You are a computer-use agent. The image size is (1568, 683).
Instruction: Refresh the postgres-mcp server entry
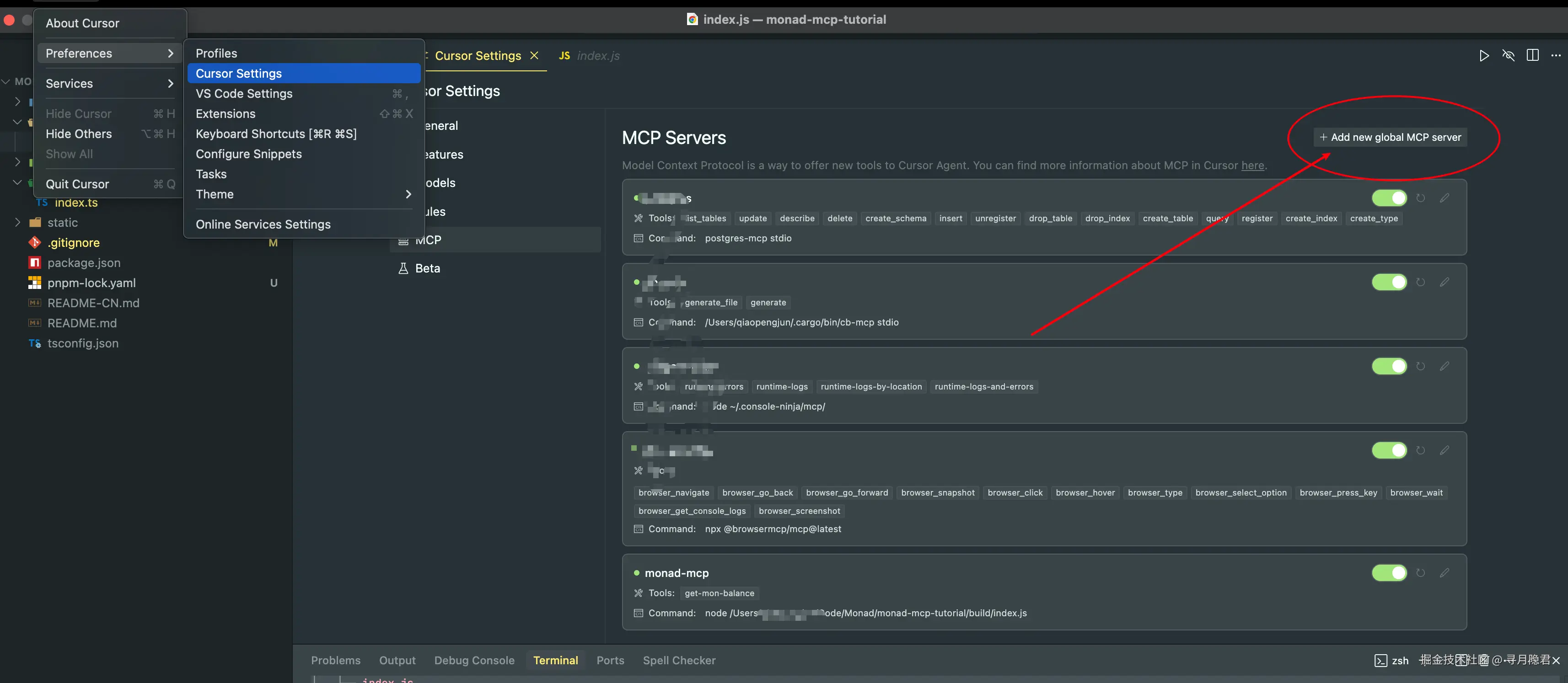[x=1420, y=198]
